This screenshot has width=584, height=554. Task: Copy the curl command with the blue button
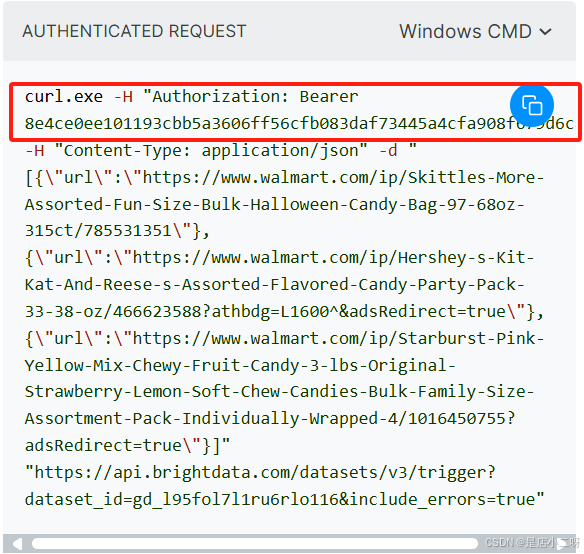(x=531, y=105)
